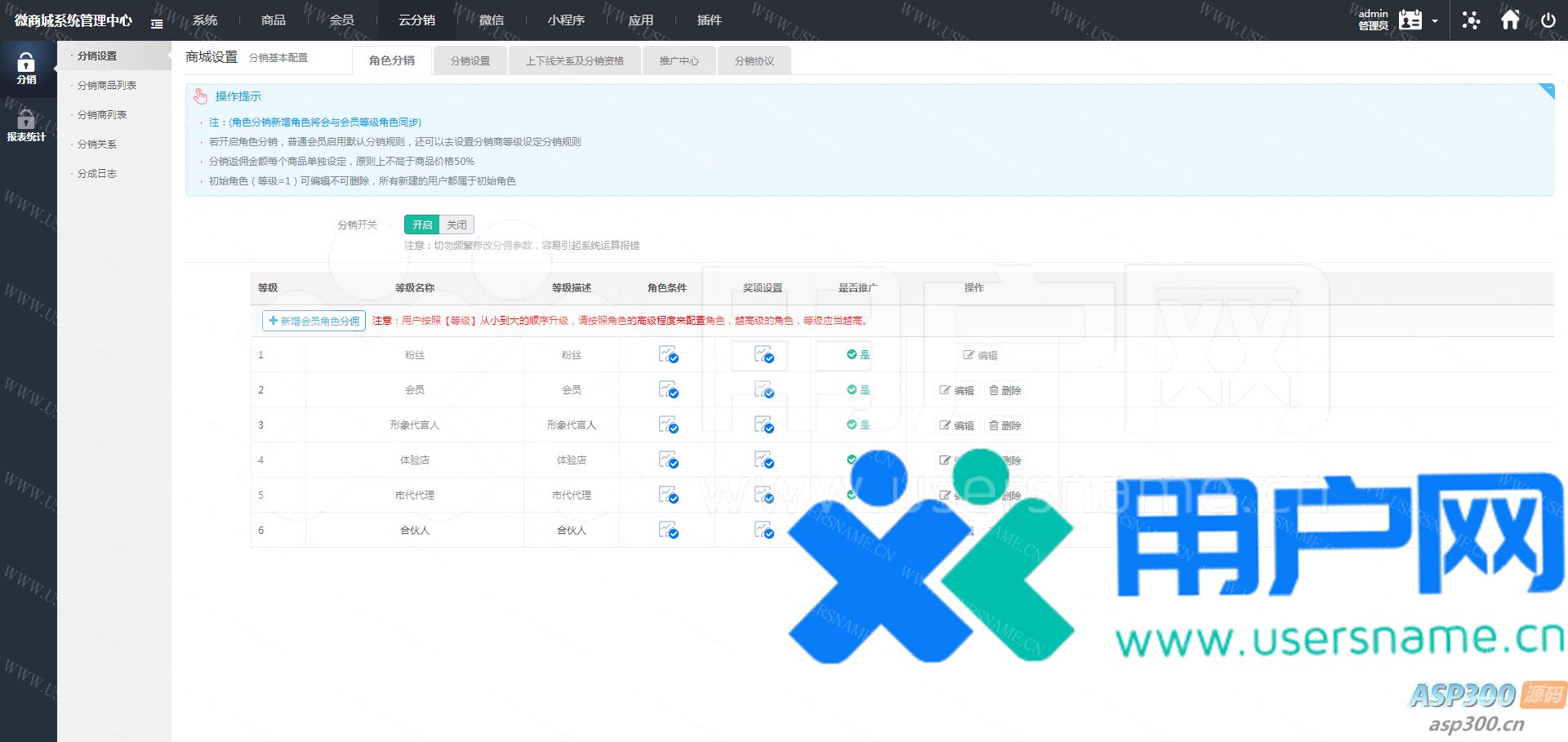The image size is (1568, 742).
Task: Open the 应用 top menu
Action: click(641, 20)
